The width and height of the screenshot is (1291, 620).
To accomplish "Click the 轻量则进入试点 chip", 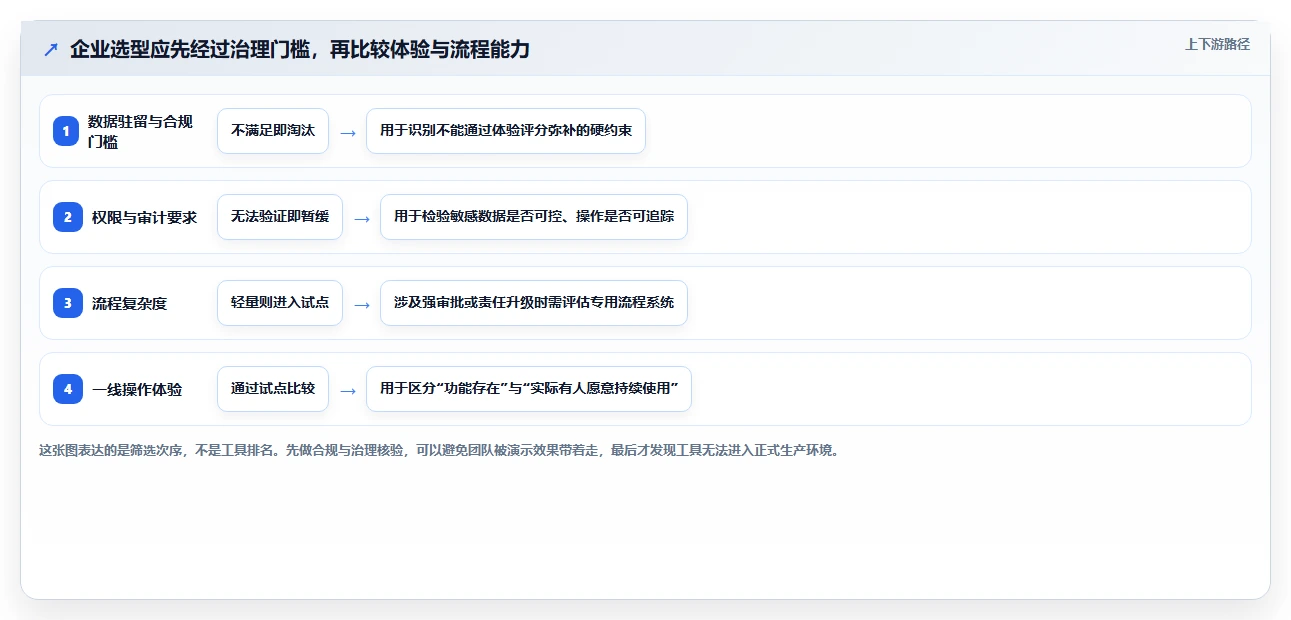I will [x=280, y=303].
